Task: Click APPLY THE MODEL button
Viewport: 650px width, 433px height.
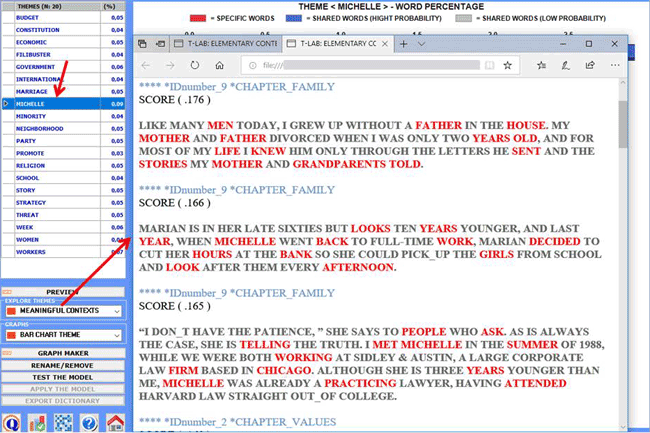Action: (63, 389)
